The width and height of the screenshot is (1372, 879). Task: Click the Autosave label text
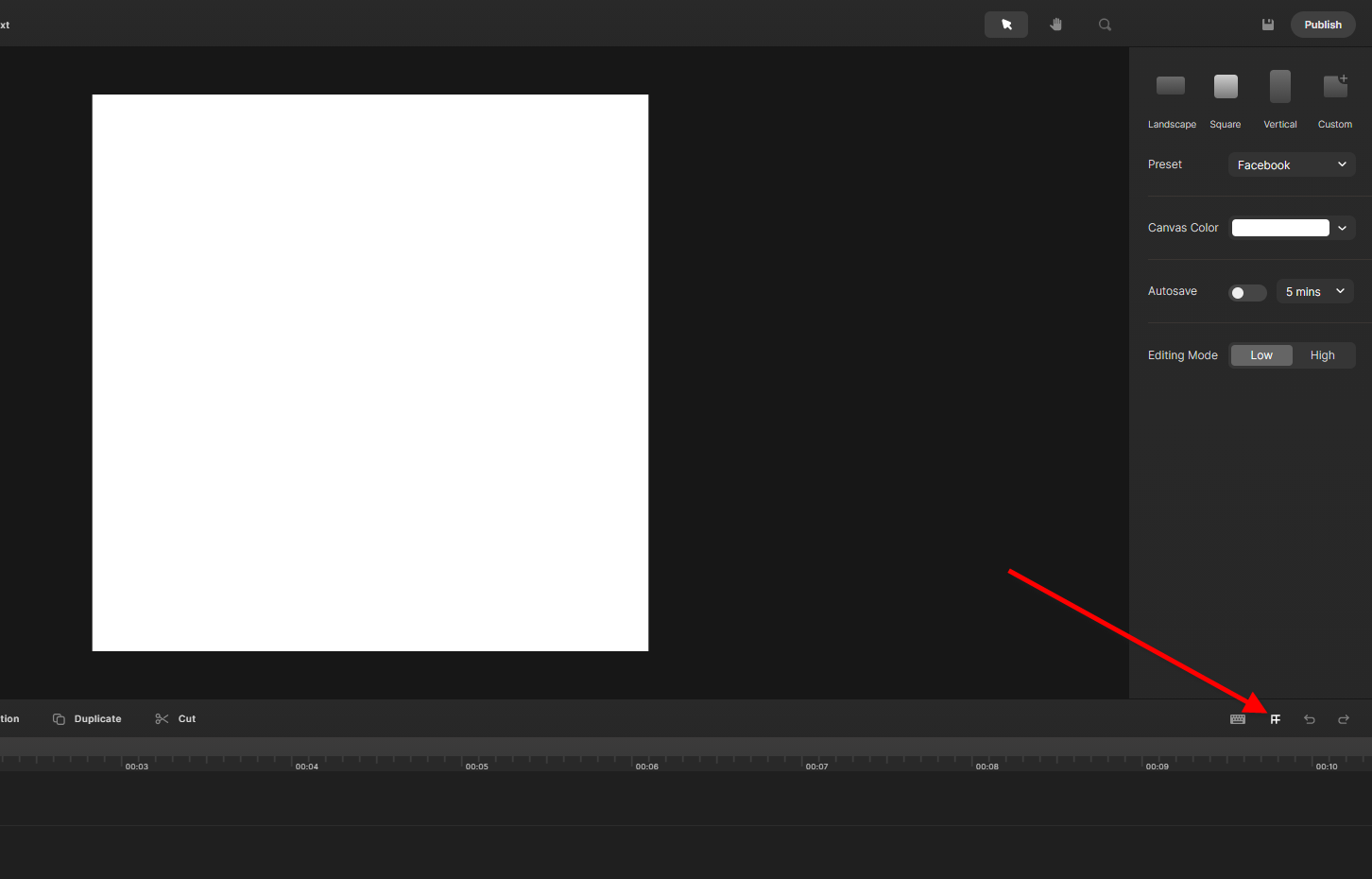click(1173, 291)
